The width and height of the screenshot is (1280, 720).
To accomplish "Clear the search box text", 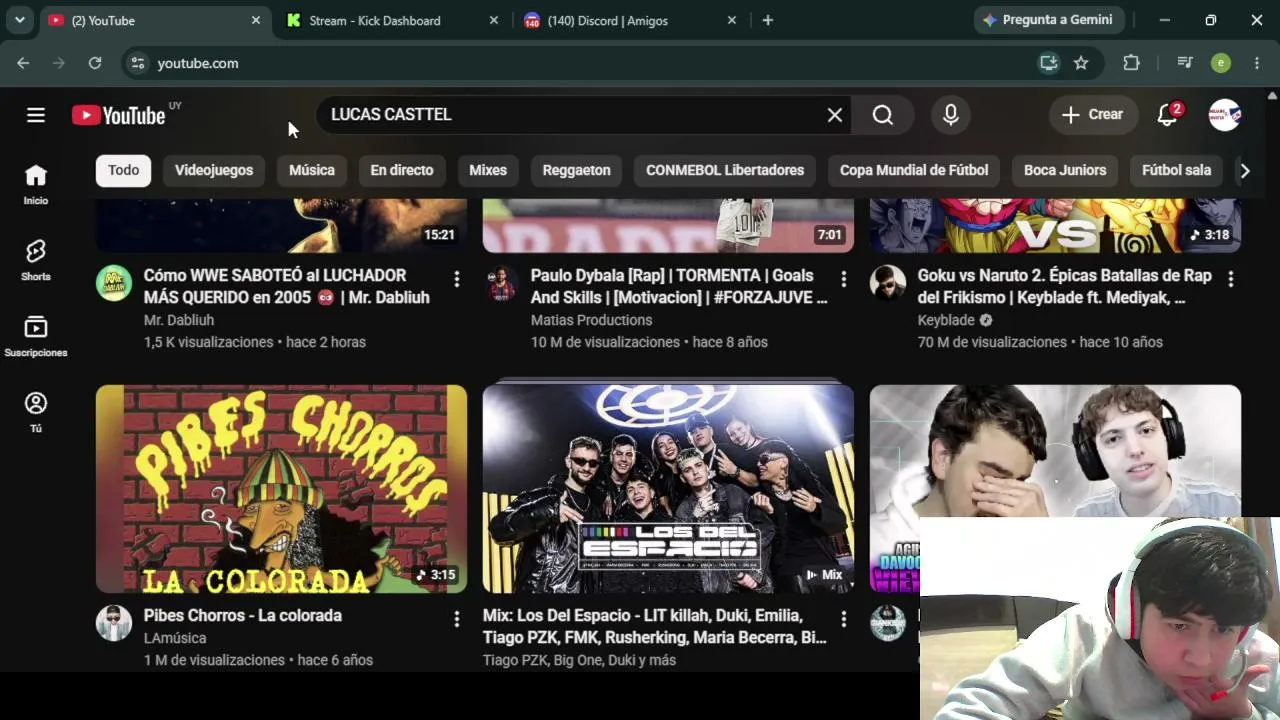I will coord(835,115).
